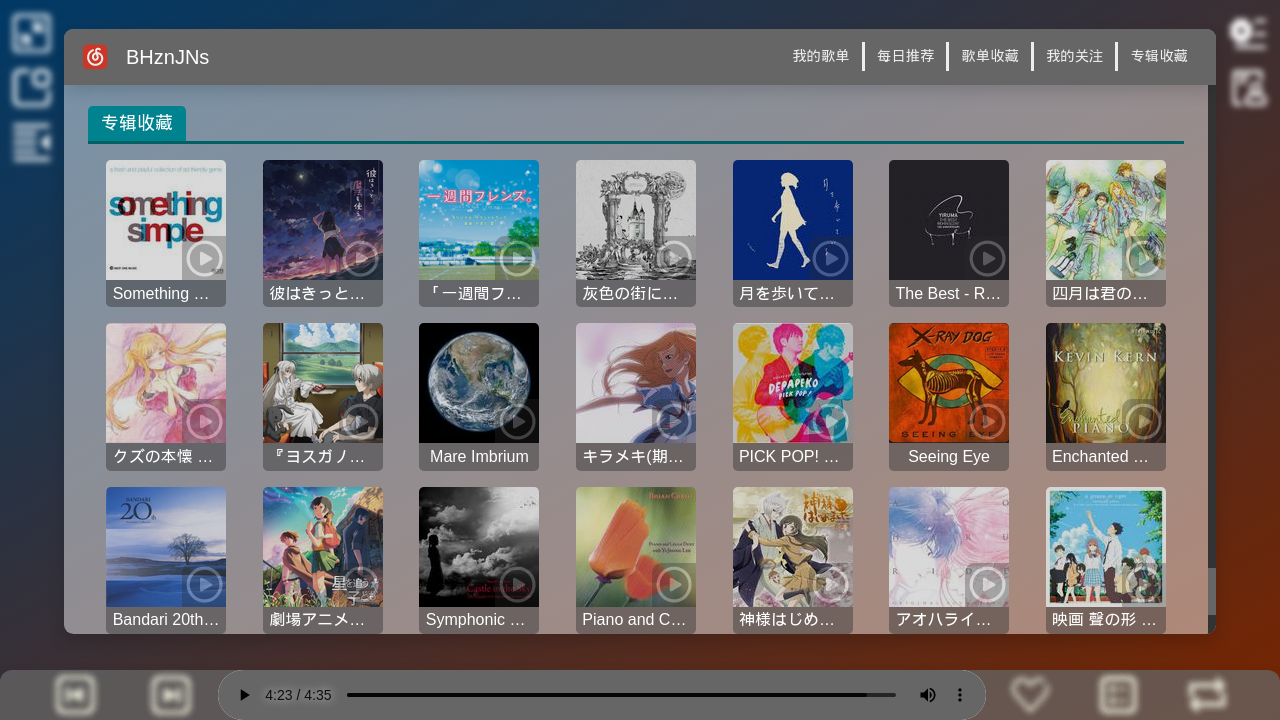This screenshot has height=720, width=1280.
Task: Mute audio with the speaker icon
Action: coord(928,695)
